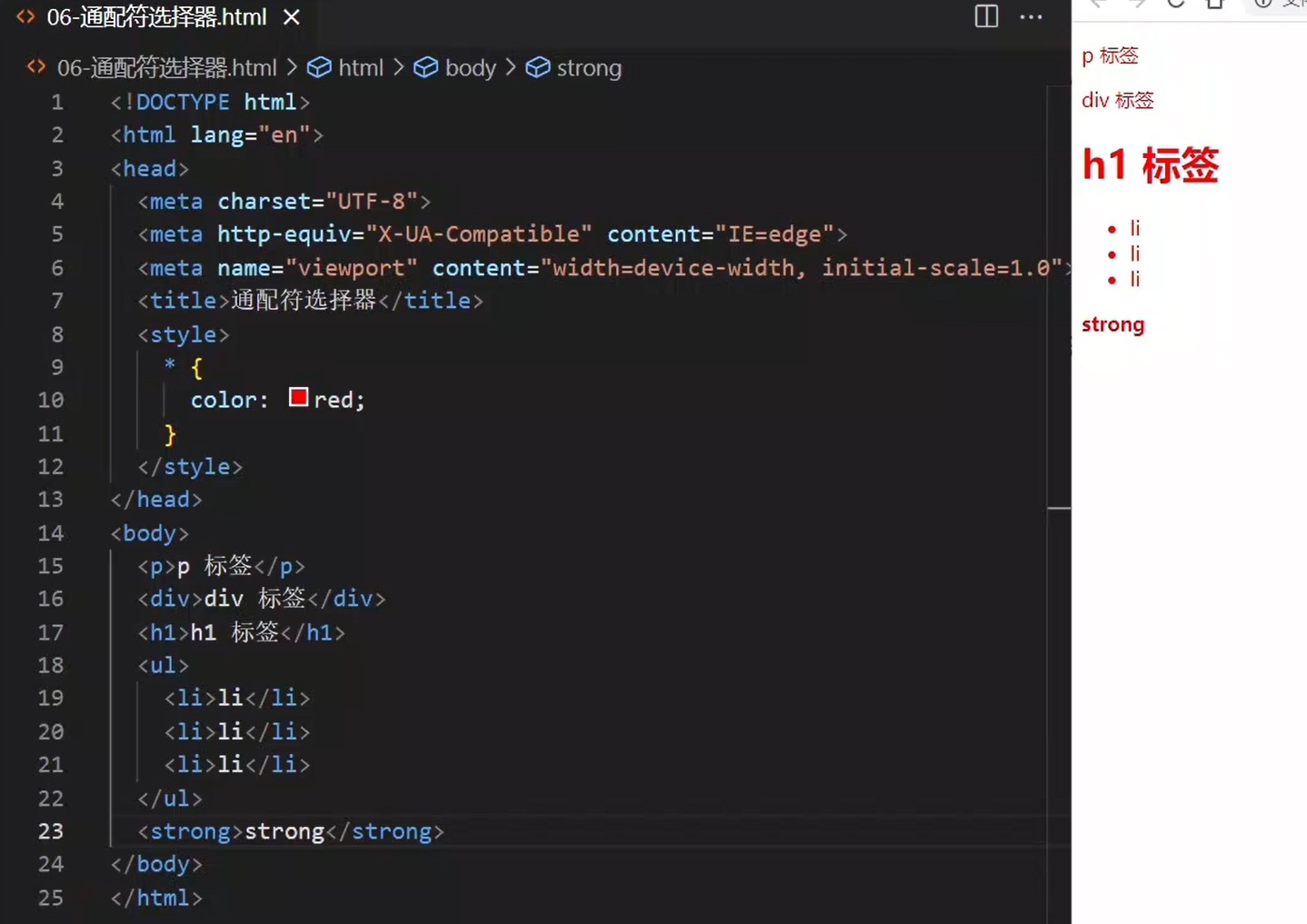Open the editor more actions ellipsis
Image resolution: width=1307 pixels, height=924 pixels.
pos(1031,17)
